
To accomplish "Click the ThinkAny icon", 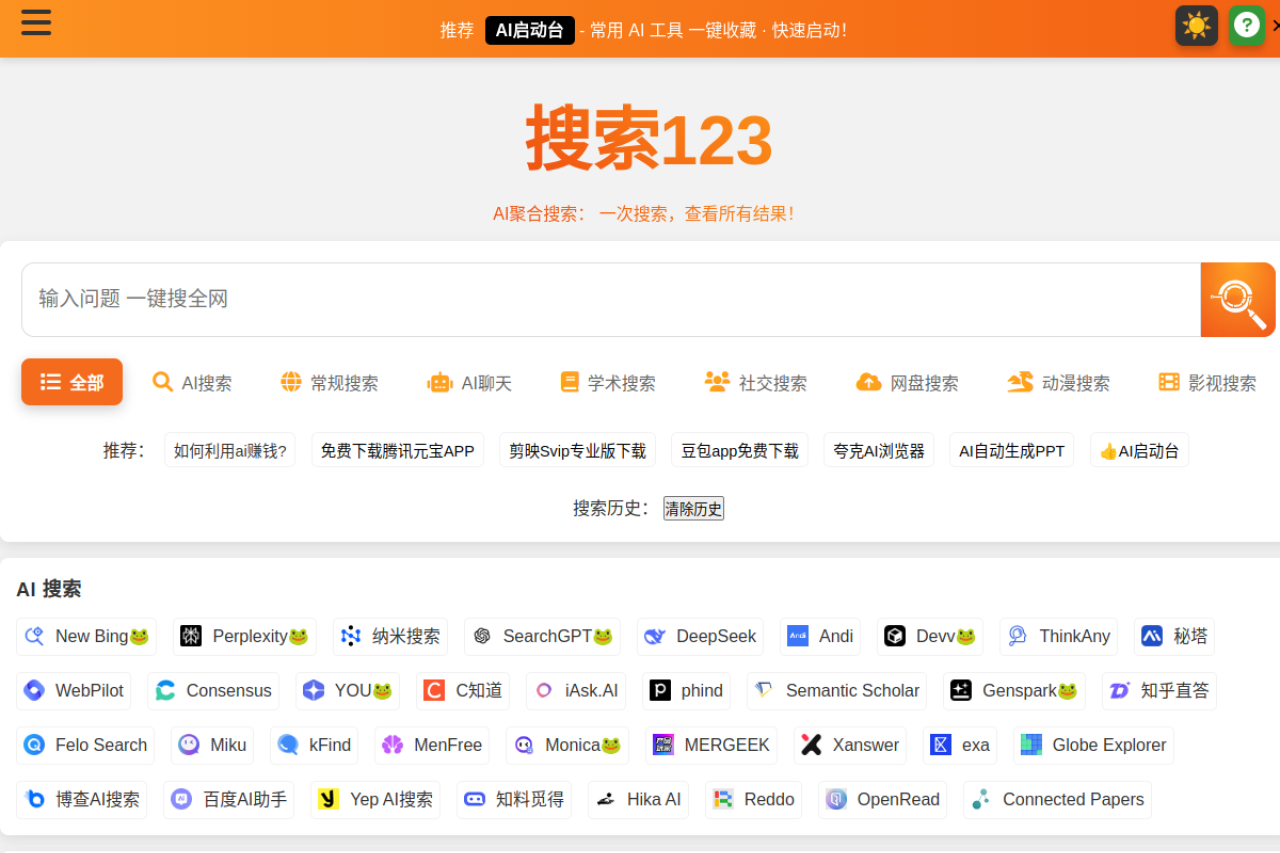I will point(1018,636).
